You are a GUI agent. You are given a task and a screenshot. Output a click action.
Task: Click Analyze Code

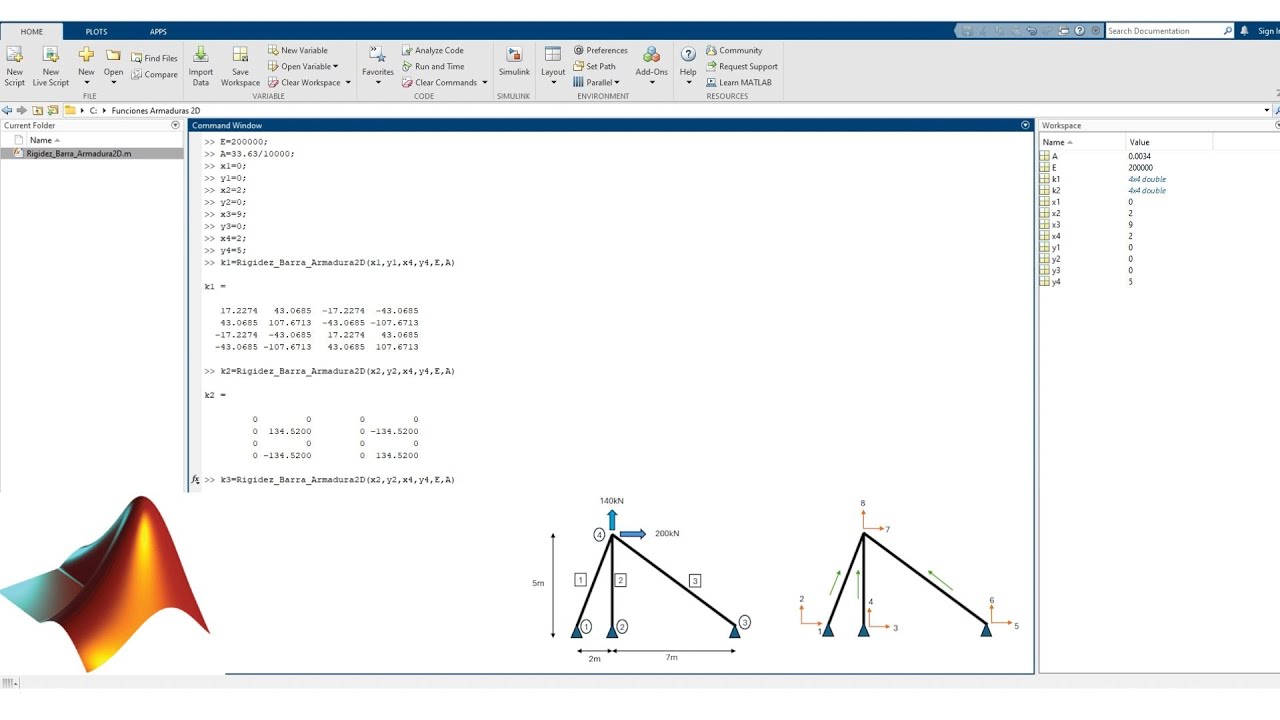click(x=432, y=50)
